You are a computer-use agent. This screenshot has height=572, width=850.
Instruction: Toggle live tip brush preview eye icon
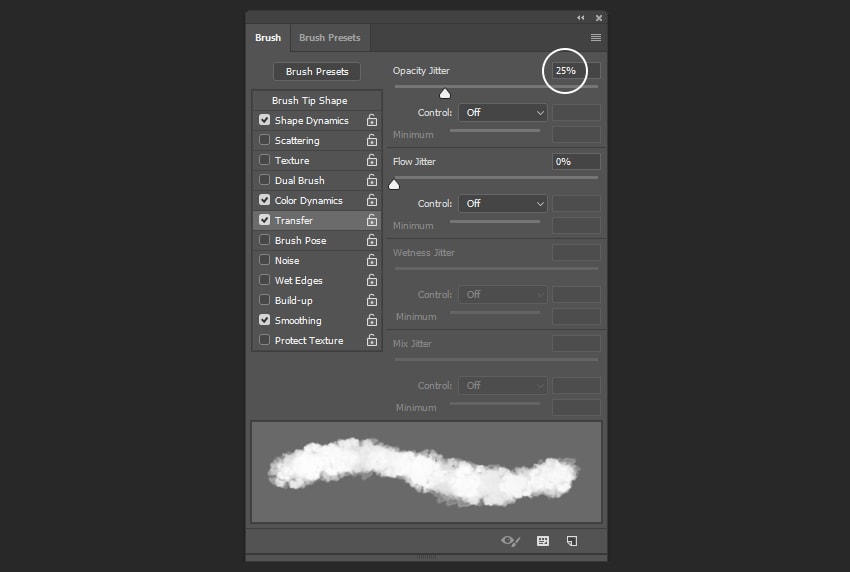pos(510,541)
